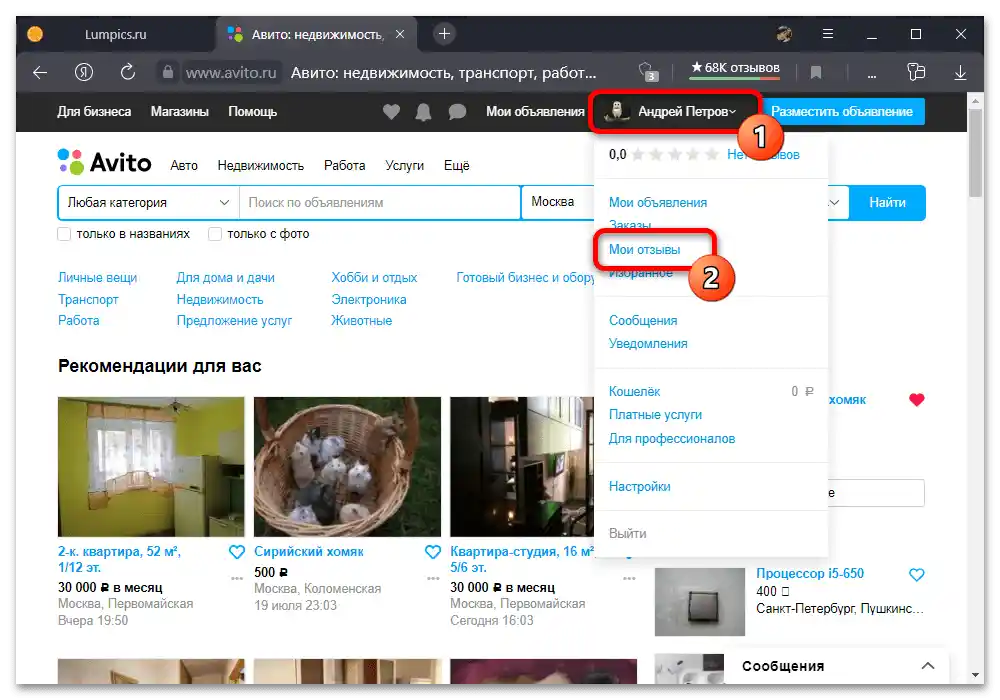Open 'Магазины' header link

(x=179, y=112)
